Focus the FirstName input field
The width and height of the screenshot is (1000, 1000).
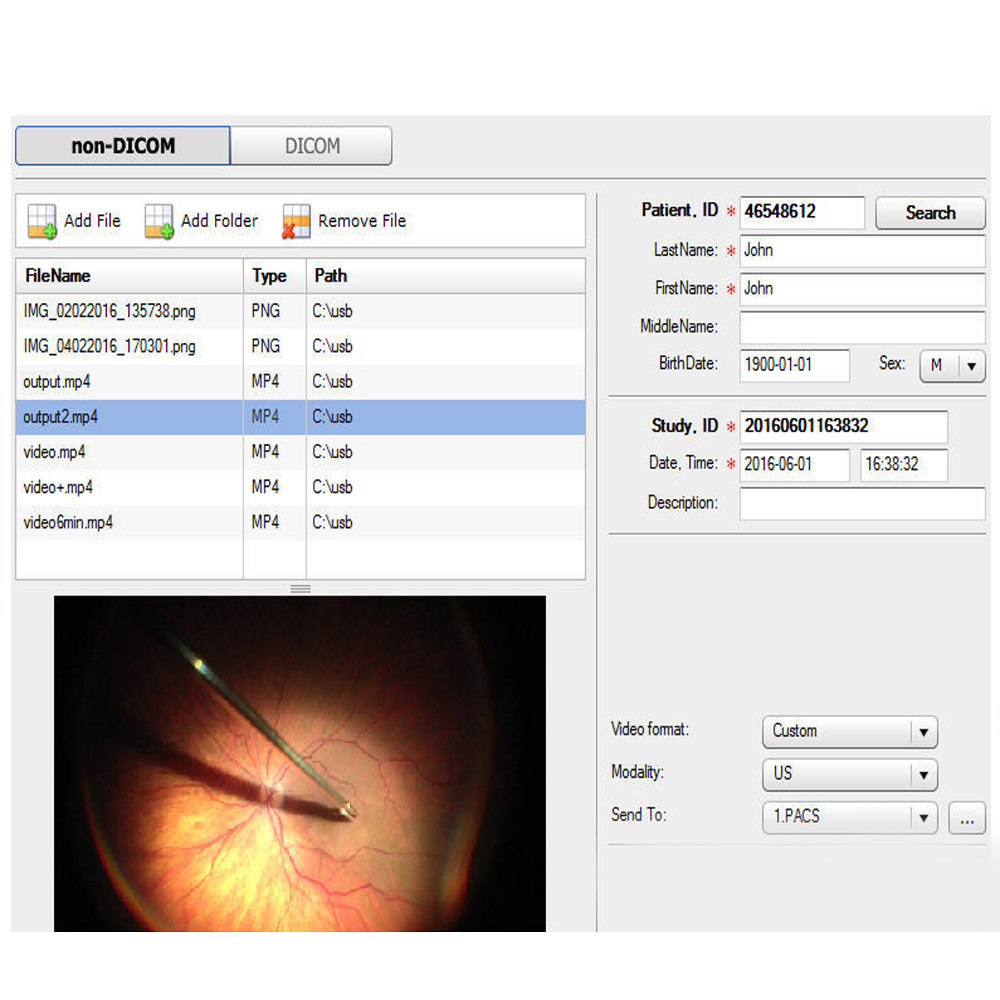862,289
